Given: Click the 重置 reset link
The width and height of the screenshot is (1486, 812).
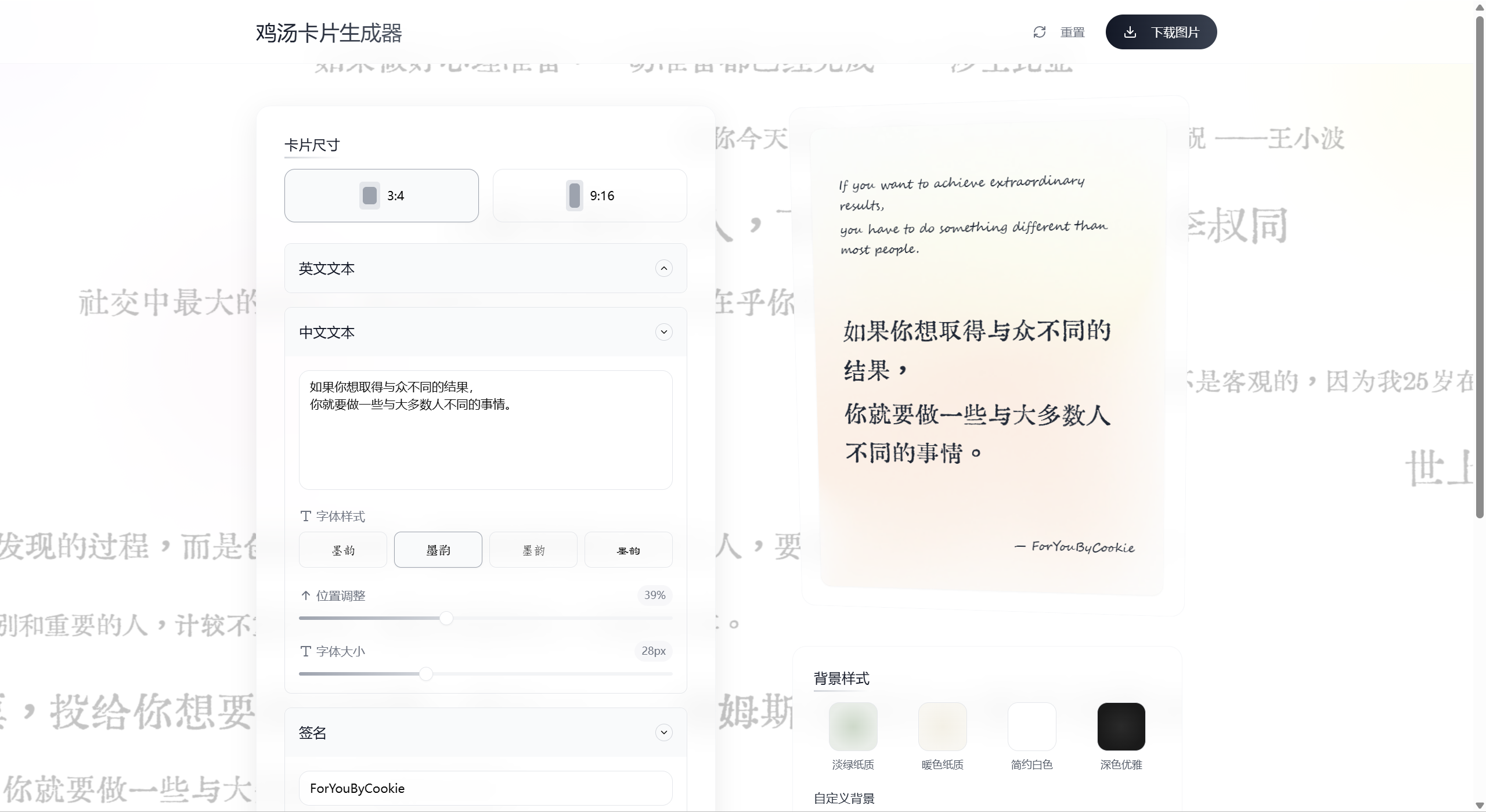Looking at the screenshot, I should click(x=1072, y=33).
